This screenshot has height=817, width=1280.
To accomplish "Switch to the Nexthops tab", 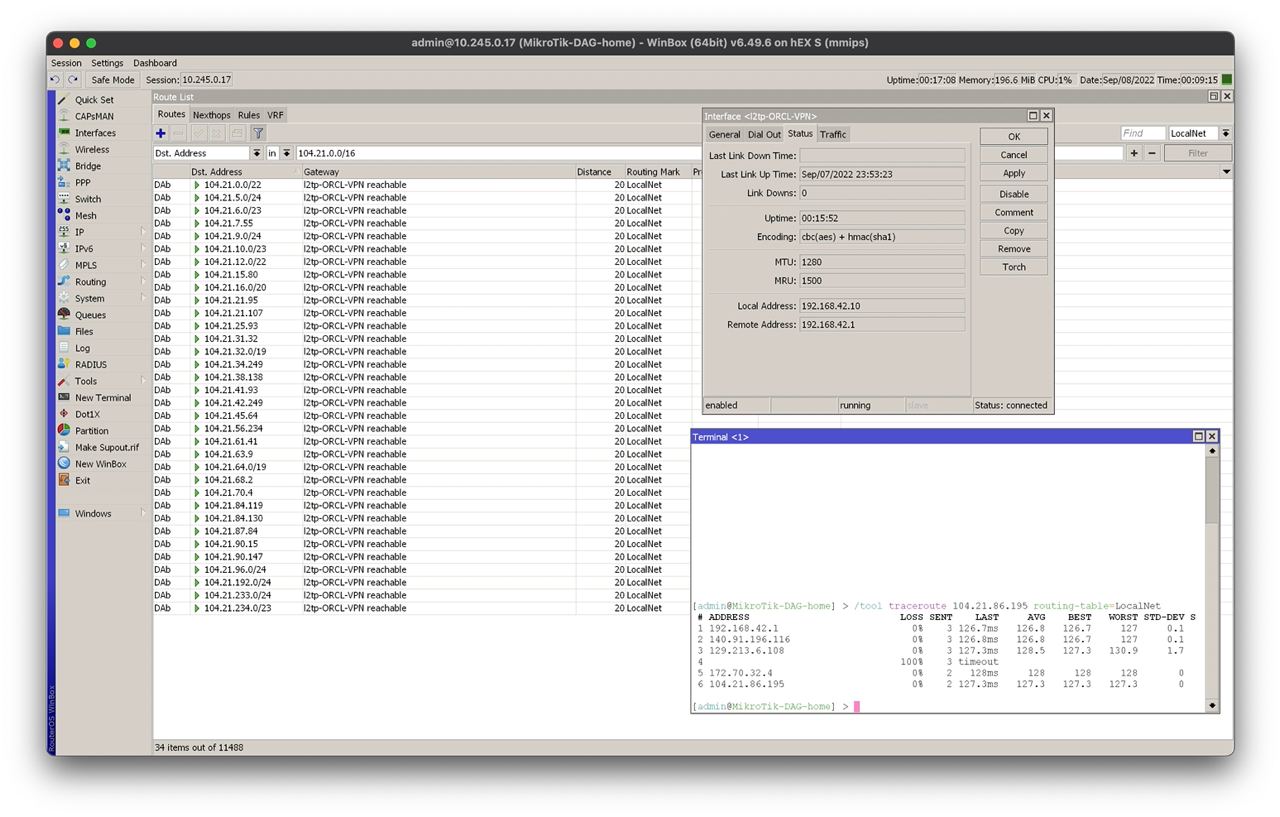I will [211, 115].
